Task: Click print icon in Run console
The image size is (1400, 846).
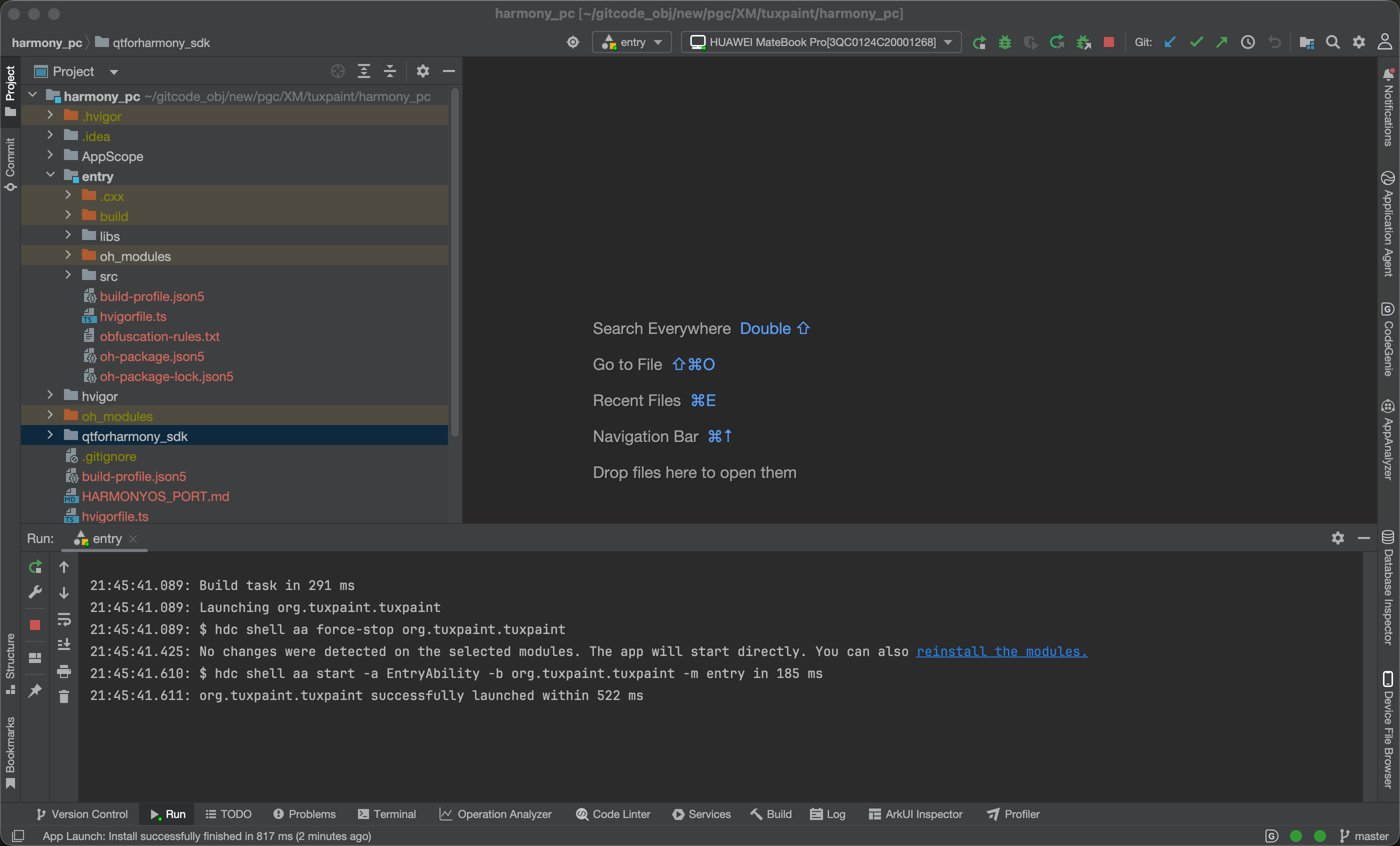Action: pyautogui.click(x=63, y=671)
